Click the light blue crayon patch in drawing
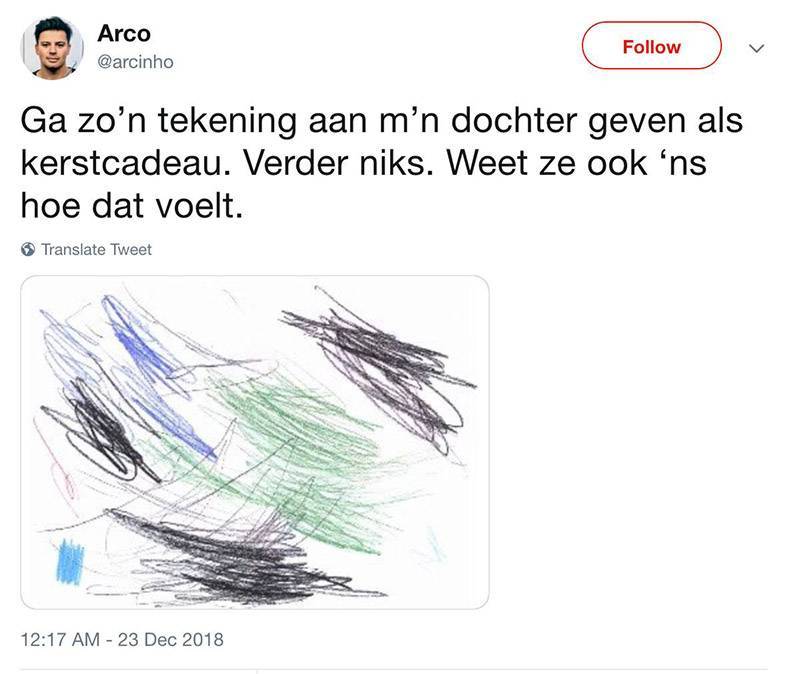790x674 pixels. 70,562
